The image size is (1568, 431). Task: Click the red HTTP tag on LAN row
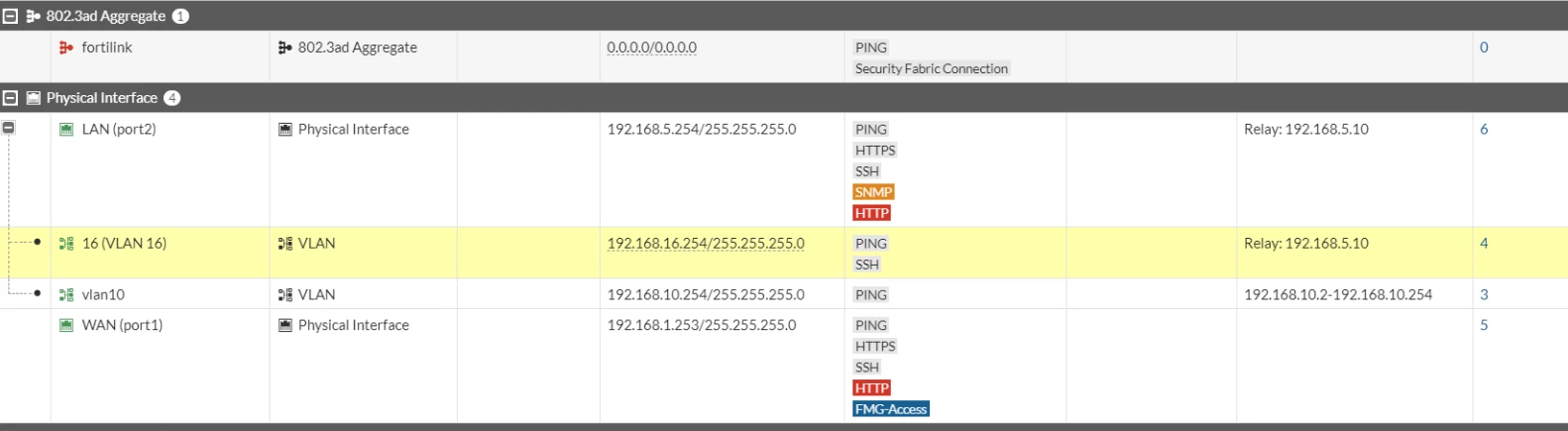coord(871,213)
